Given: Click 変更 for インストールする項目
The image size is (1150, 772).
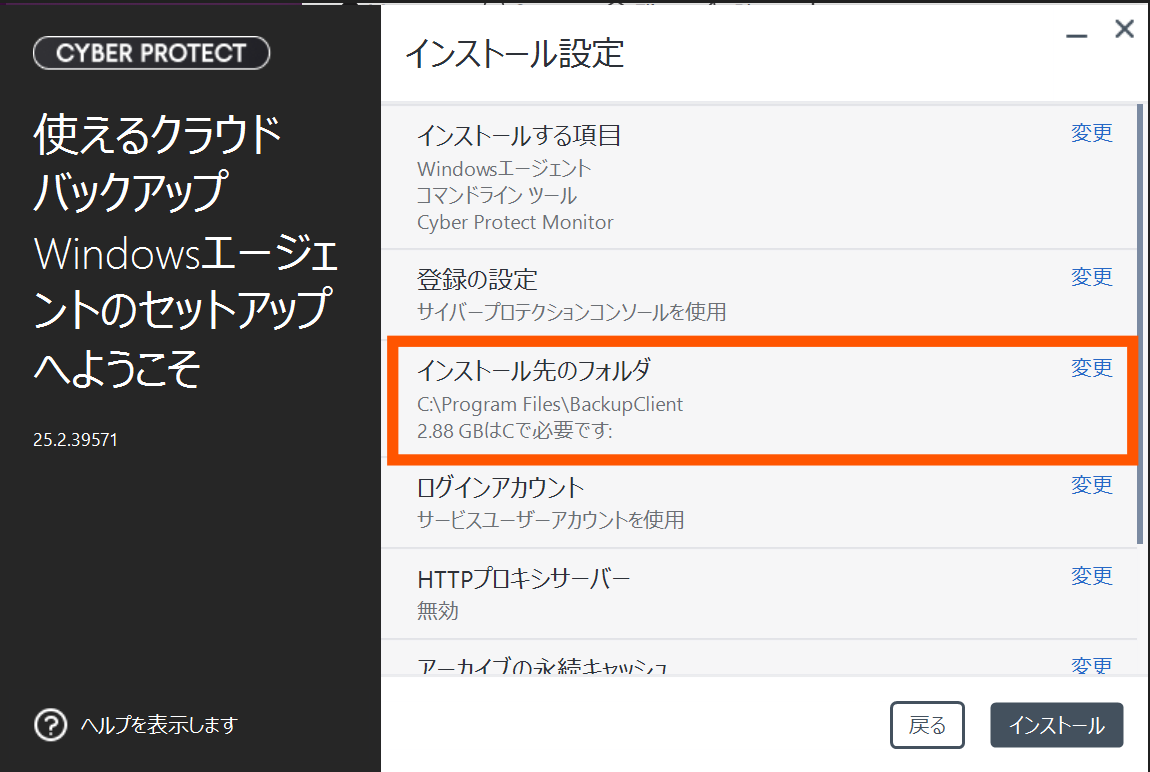Looking at the screenshot, I should tap(1091, 133).
